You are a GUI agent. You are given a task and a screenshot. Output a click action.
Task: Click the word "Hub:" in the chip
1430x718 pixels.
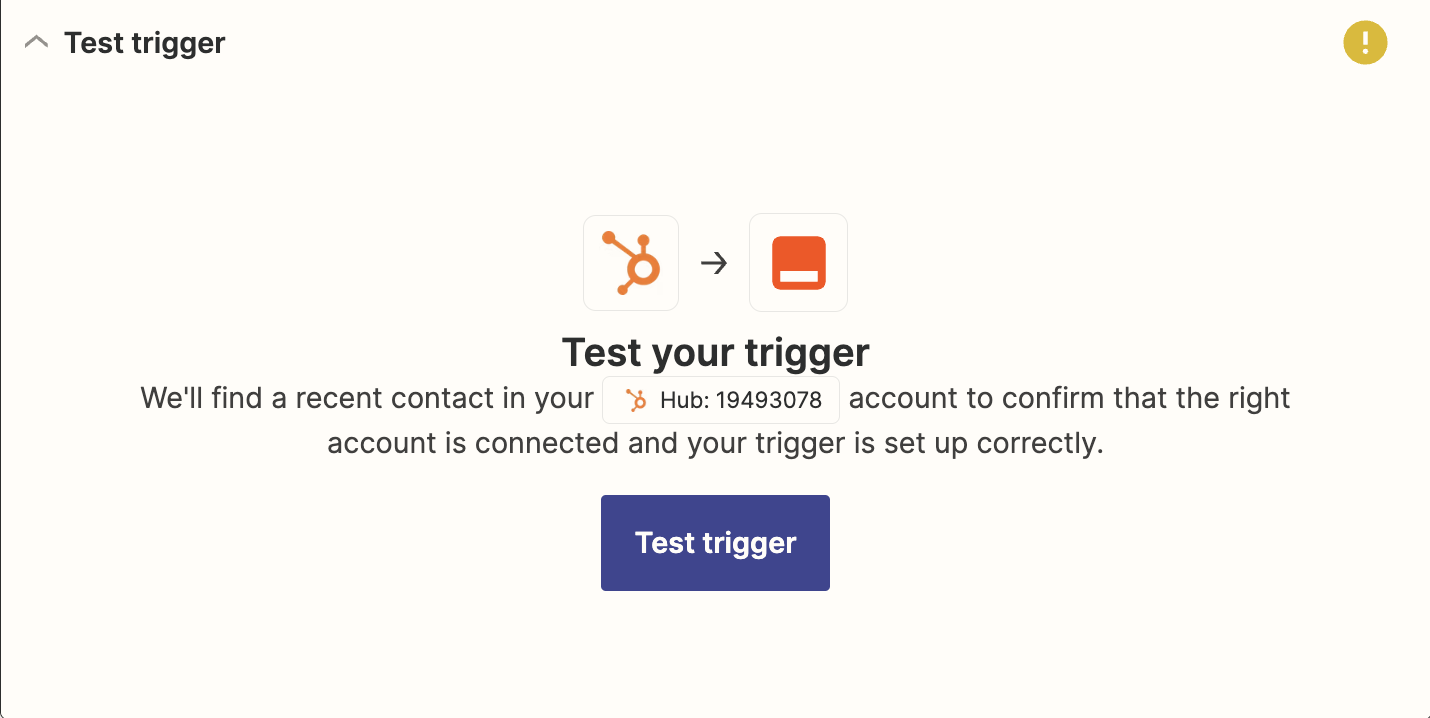tap(684, 400)
